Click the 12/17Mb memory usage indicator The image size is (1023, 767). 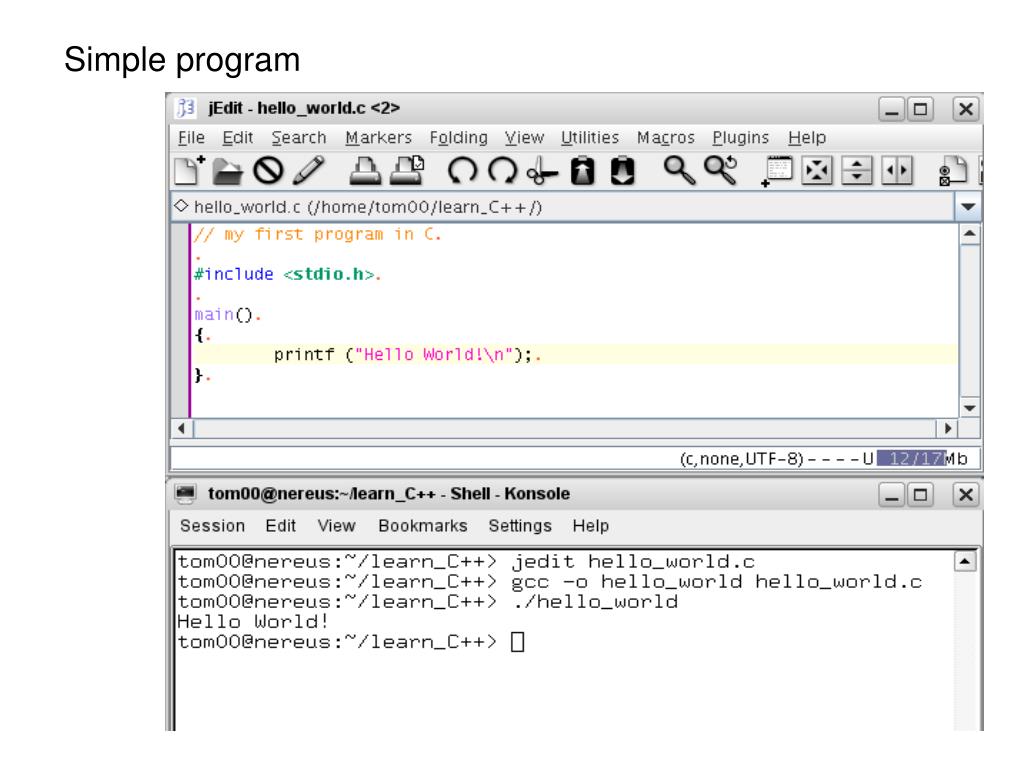(x=922, y=459)
